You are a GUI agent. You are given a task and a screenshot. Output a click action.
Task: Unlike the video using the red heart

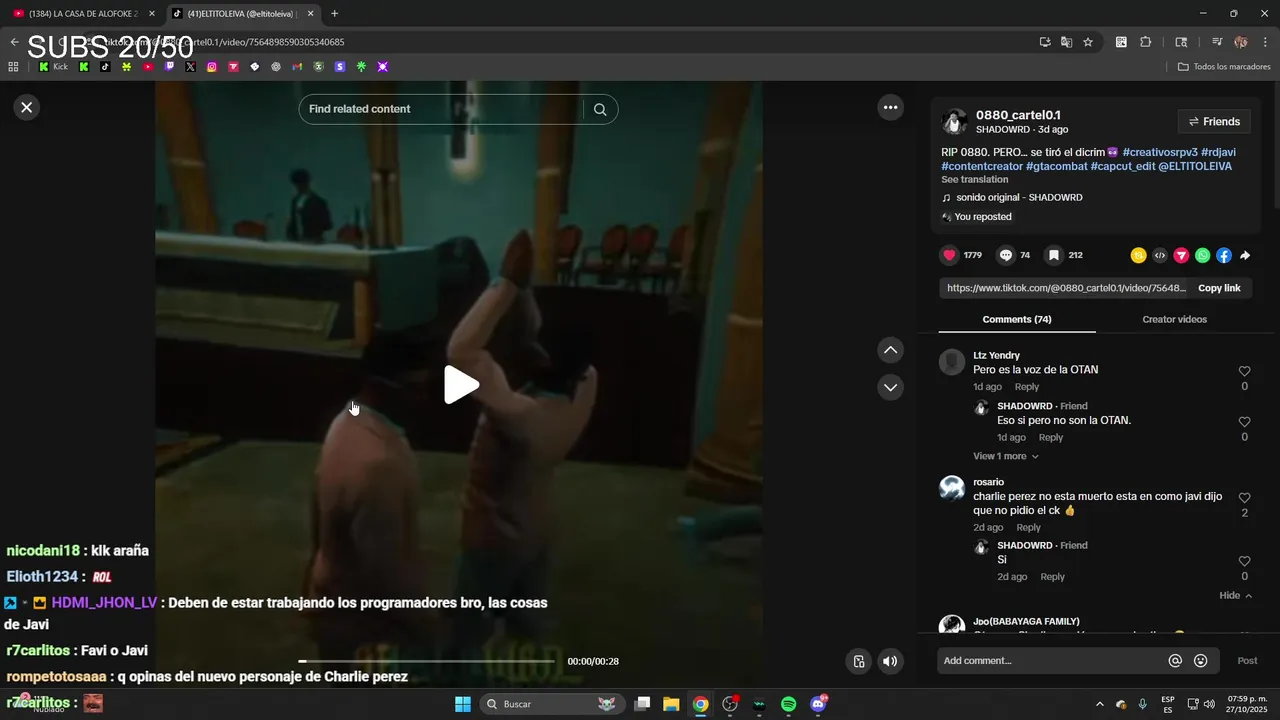coord(949,255)
